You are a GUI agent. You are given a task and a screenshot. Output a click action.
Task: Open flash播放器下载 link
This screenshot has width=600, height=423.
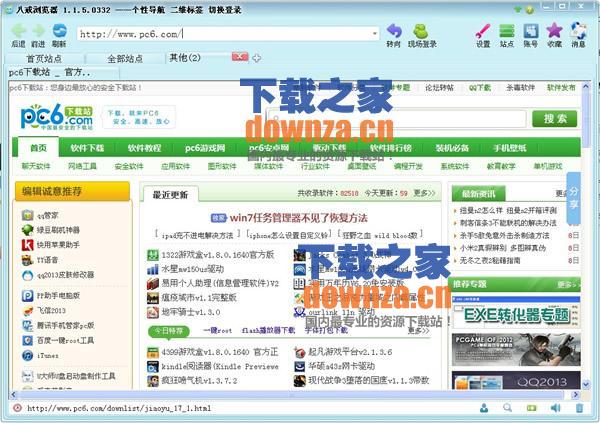coord(268,330)
